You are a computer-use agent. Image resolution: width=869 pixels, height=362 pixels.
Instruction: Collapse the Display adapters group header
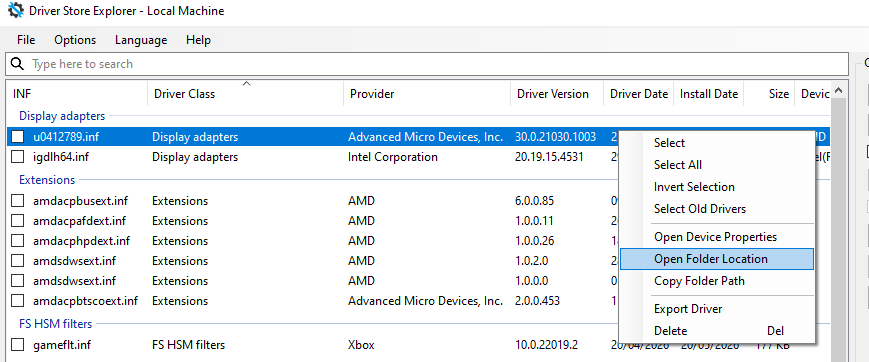click(62, 116)
